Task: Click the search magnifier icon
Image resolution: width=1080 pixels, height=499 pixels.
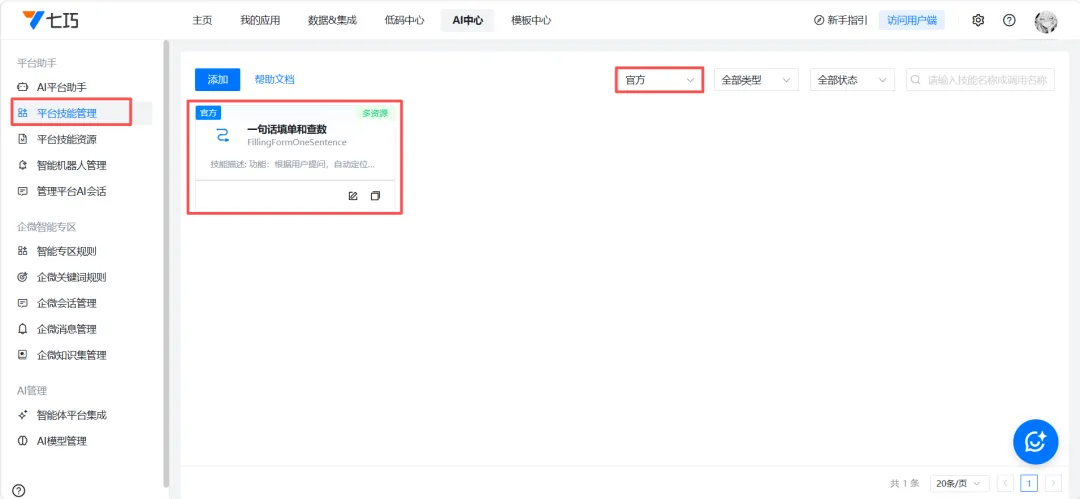Action: tap(916, 80)
